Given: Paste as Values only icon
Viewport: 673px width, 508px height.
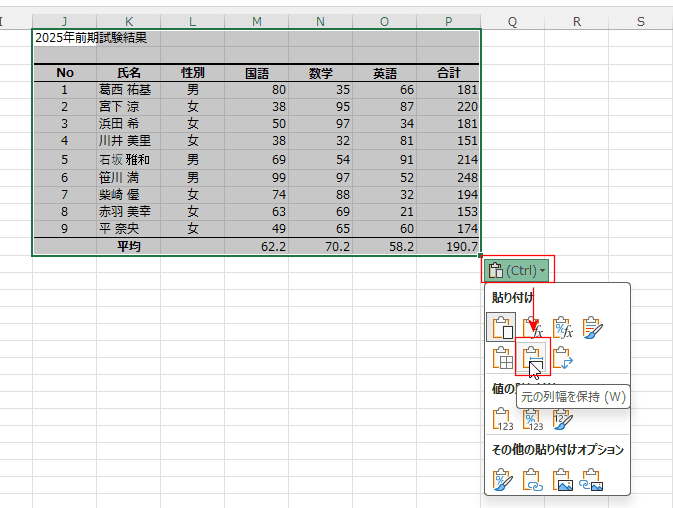Looking at the screenshot, I should click(502, 419).
